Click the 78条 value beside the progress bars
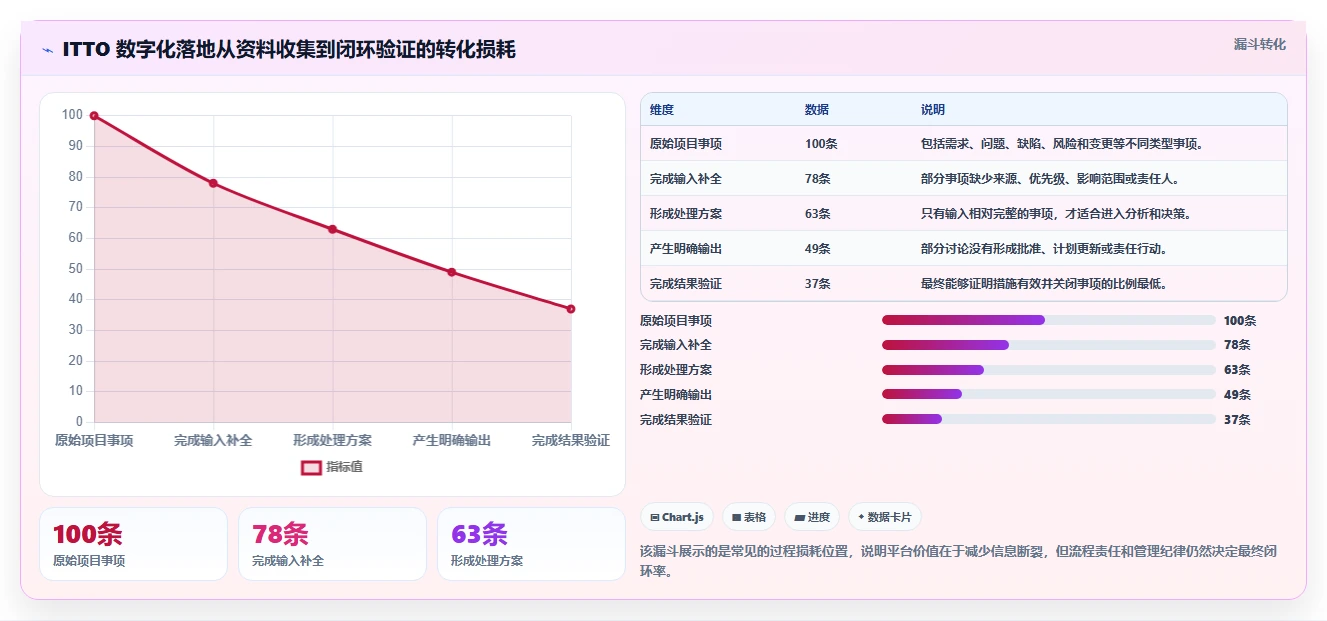1327x621 pixels. (1237, 345)
